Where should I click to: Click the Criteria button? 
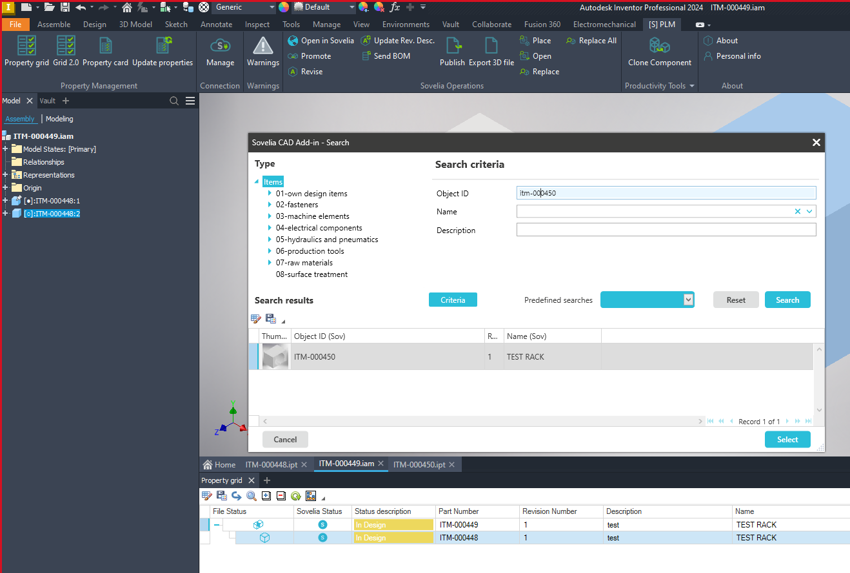pyautogui.click(x=453, y=300)
